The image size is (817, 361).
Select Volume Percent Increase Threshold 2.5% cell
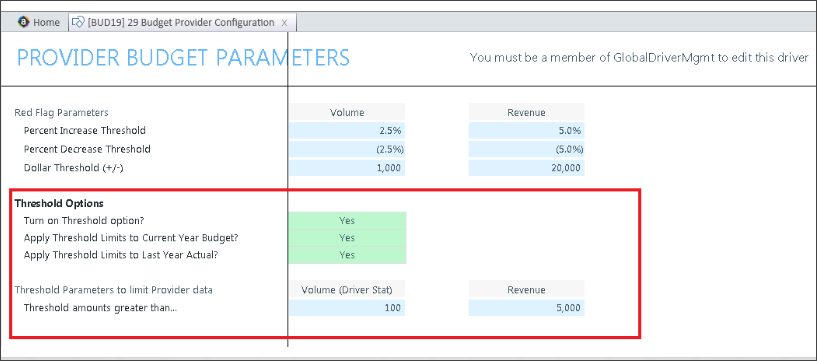tap(347, 130)
